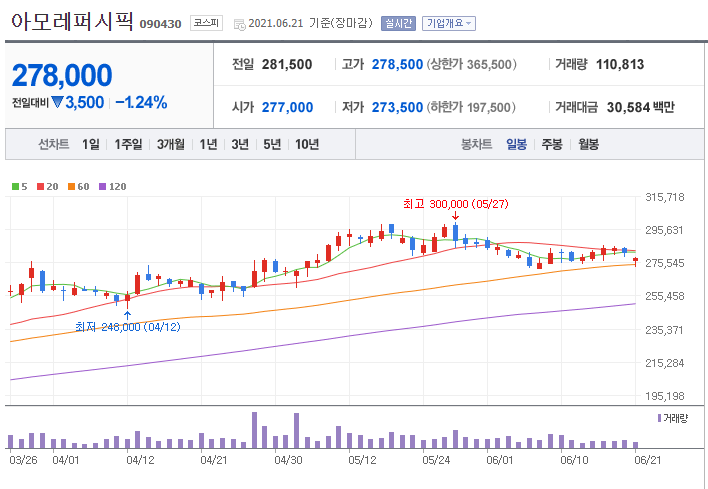Click the 04/12 date label on the axis
The width and height of the screenshot is (708, 489).
(x=140, y=461)
